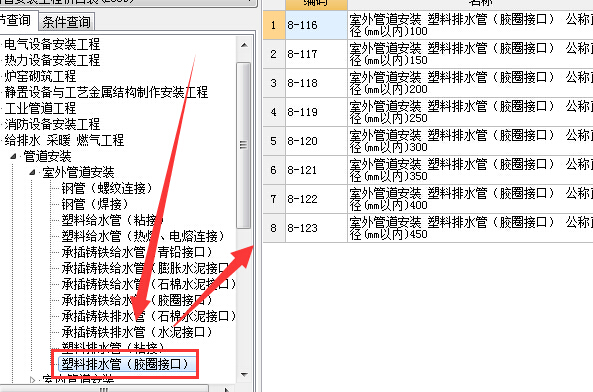This screenshot has height=392, width=593.
Task: Select 管道安装 tree label
Action: pos(47,156)
